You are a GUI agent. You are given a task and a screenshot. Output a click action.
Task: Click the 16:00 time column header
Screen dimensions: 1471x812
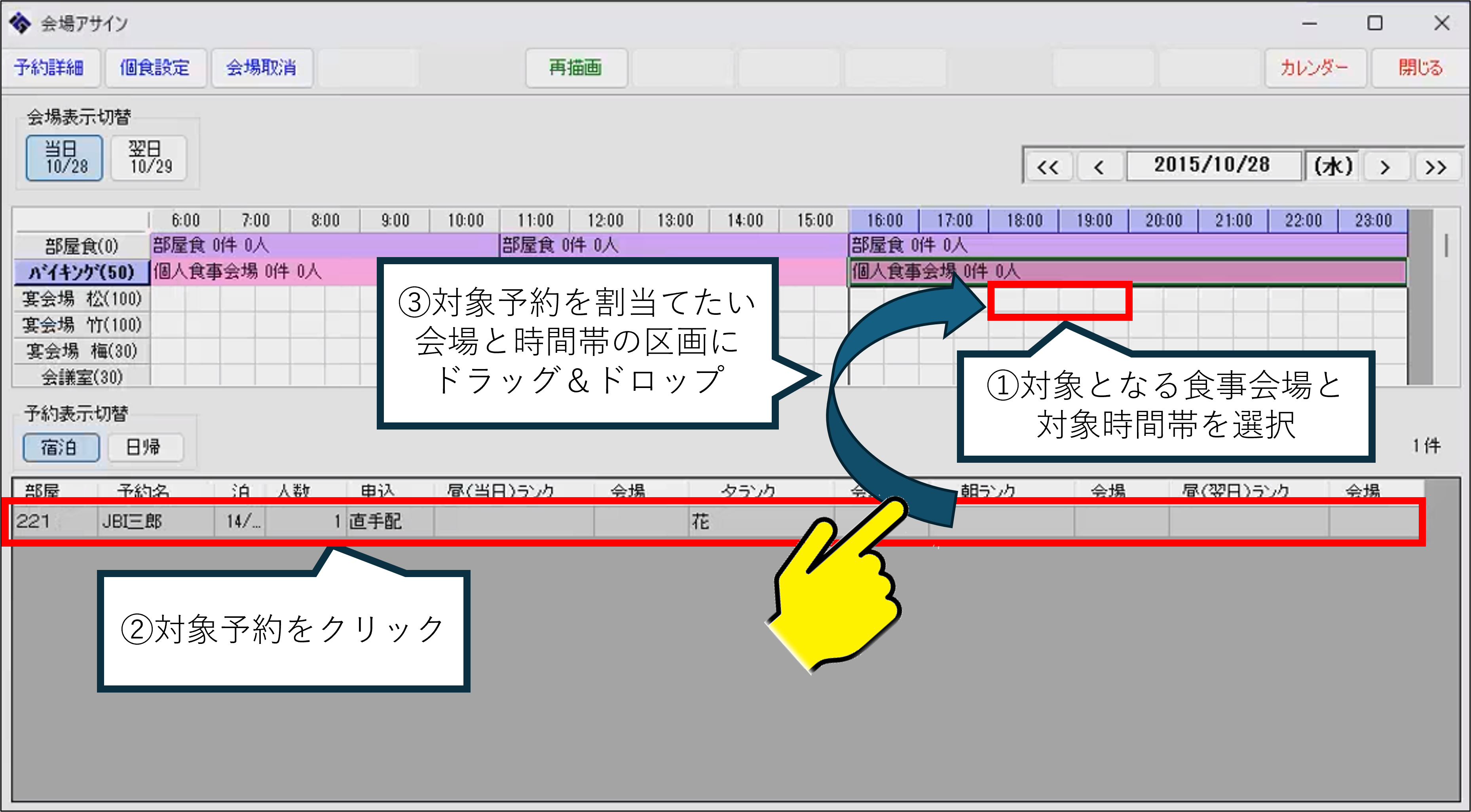click(x=884, y=220)
